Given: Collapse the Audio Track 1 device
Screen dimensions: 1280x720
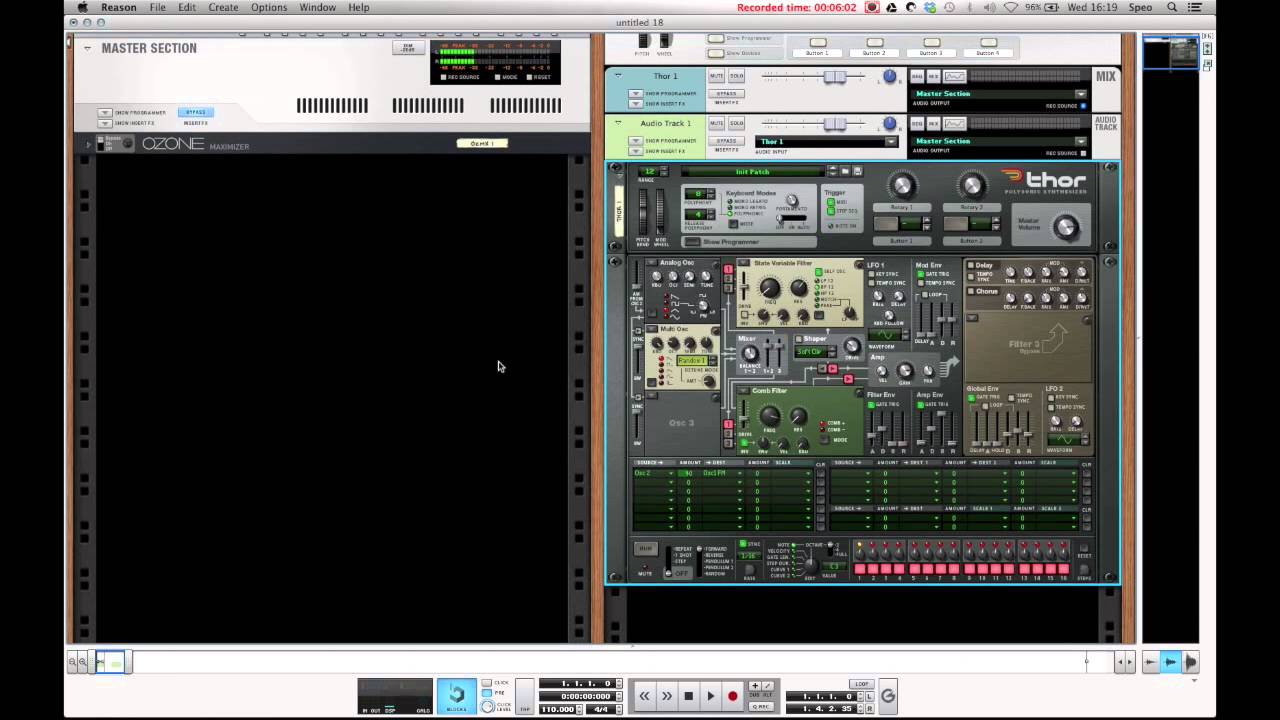Looking at the screenshot, I should [618, 123].
